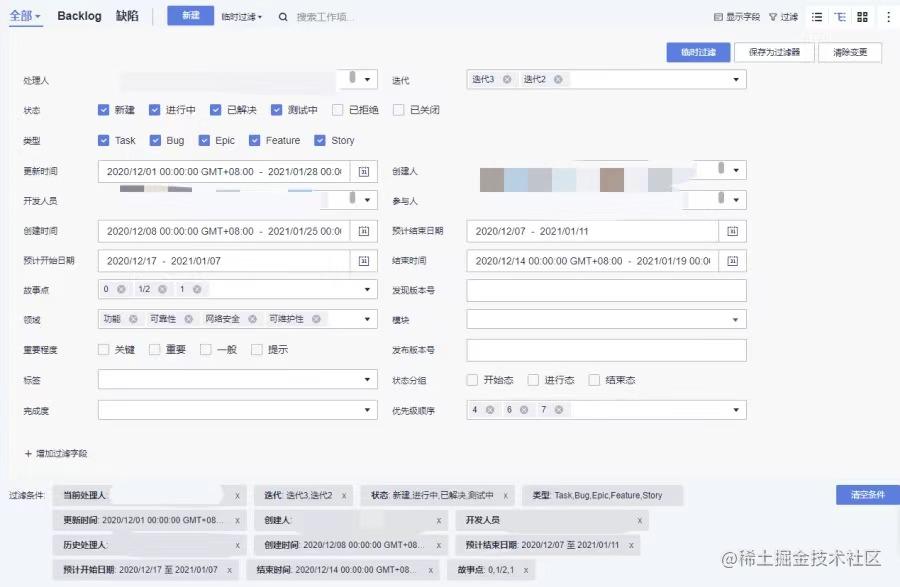
Task: Expand 故事点 dropdown arrow
Action: click(x=367, y=289)
